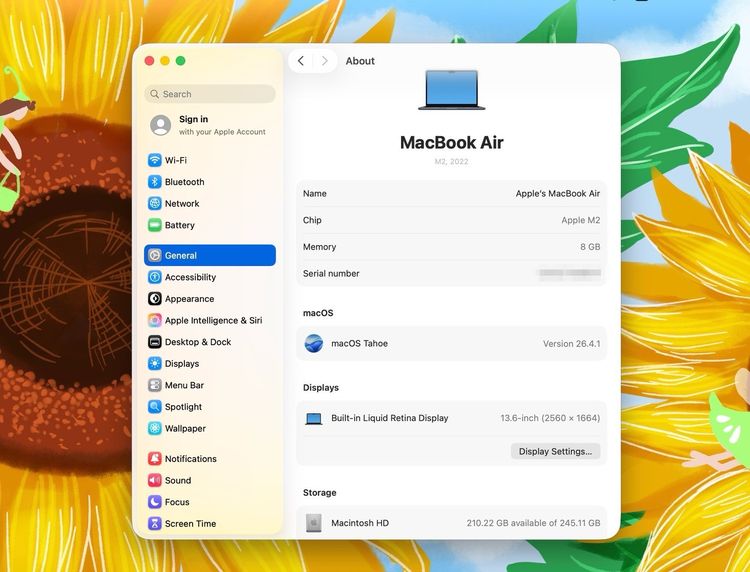Open the Displays sun icon
This screenshot has width=750, height=572.
pyautogui.click(x=154, y=363)
